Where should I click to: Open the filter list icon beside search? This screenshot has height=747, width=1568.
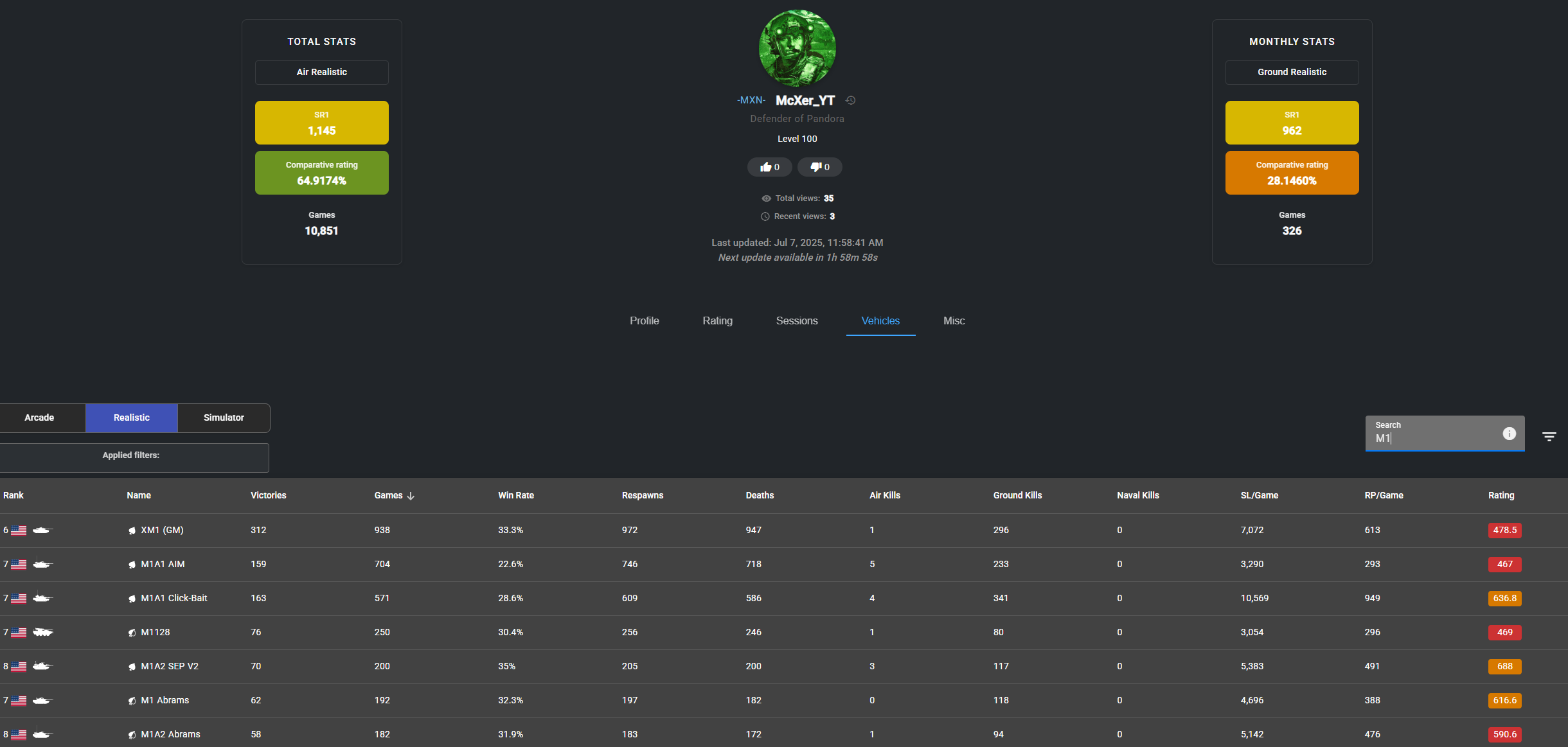(1549, 437)
